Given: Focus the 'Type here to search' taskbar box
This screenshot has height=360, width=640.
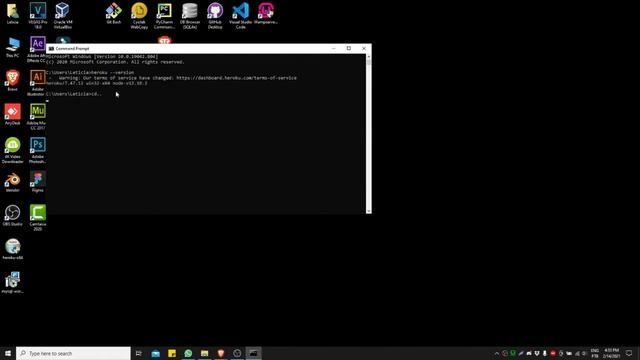Looking at the screenshot, I should point(73,353).
